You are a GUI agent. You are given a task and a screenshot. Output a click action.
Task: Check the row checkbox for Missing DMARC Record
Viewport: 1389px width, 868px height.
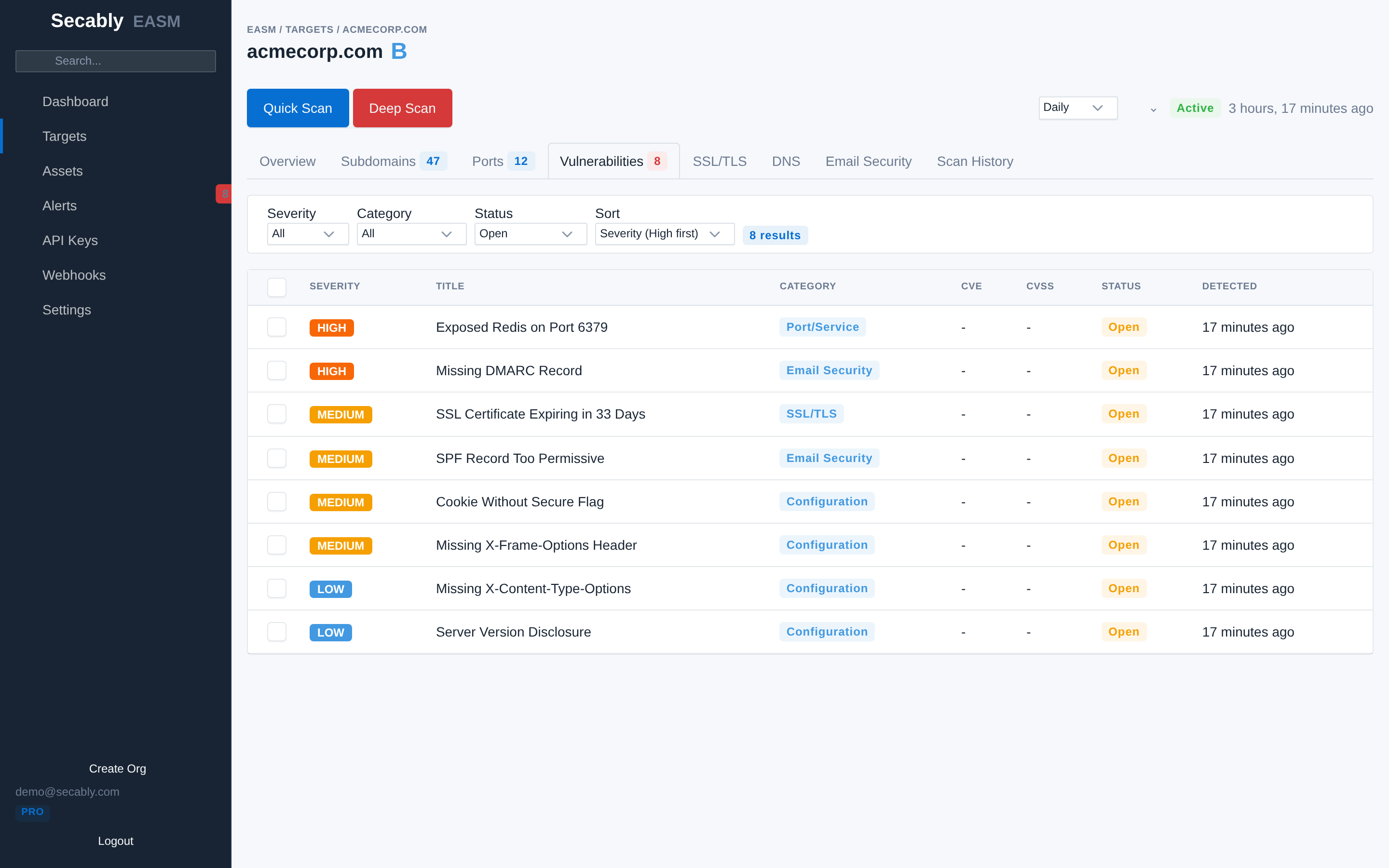[277, 370]
